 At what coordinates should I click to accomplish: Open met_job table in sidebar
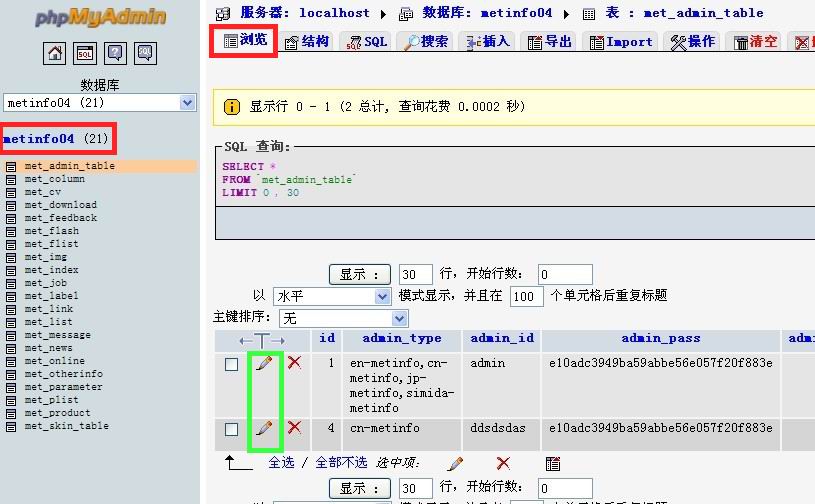(x=46, y=283)
